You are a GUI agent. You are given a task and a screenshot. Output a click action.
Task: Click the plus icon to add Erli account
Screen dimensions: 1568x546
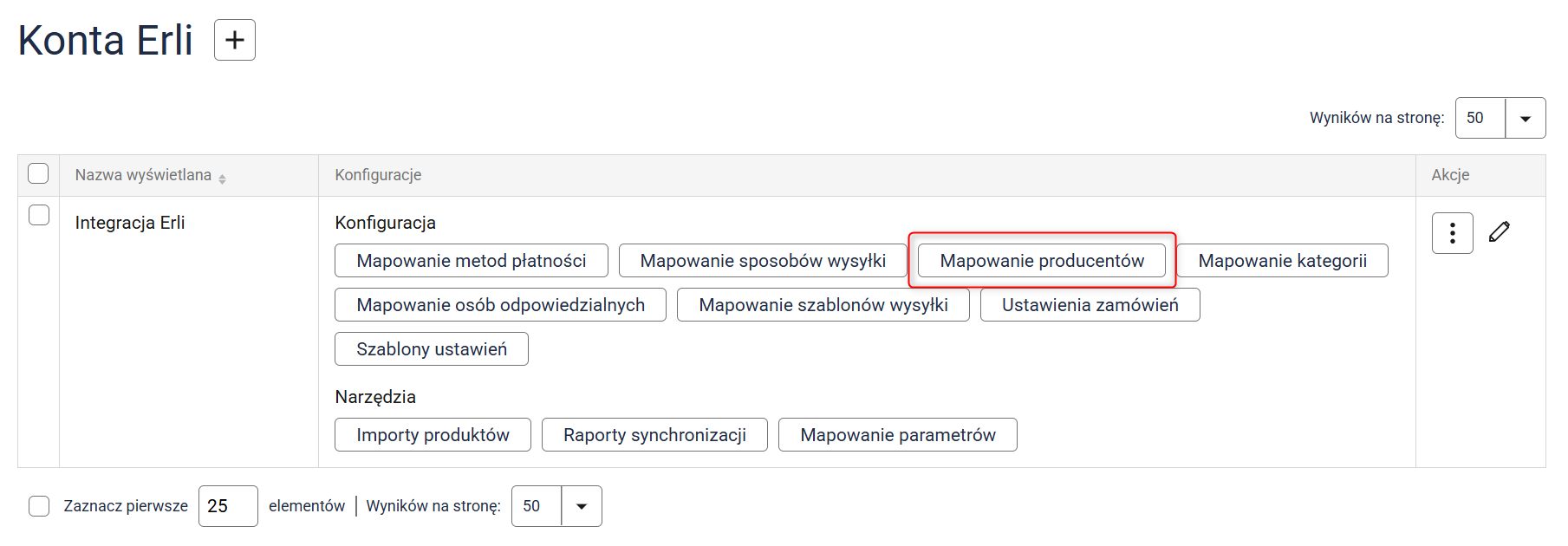tap(235, 40)
